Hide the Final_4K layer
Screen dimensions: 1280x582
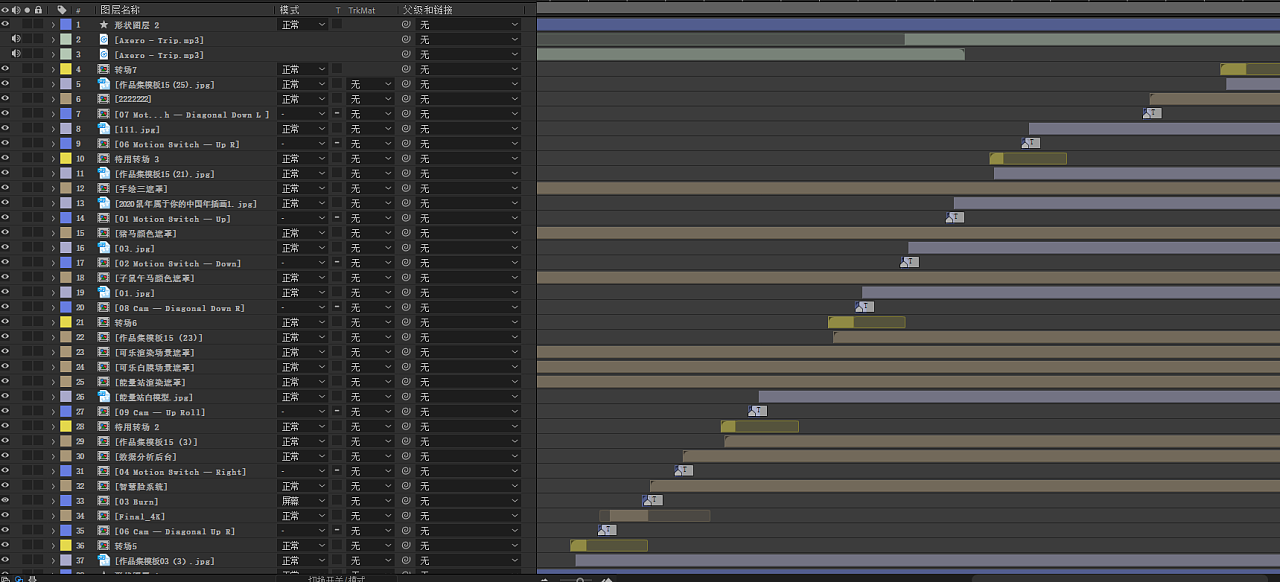5,516
